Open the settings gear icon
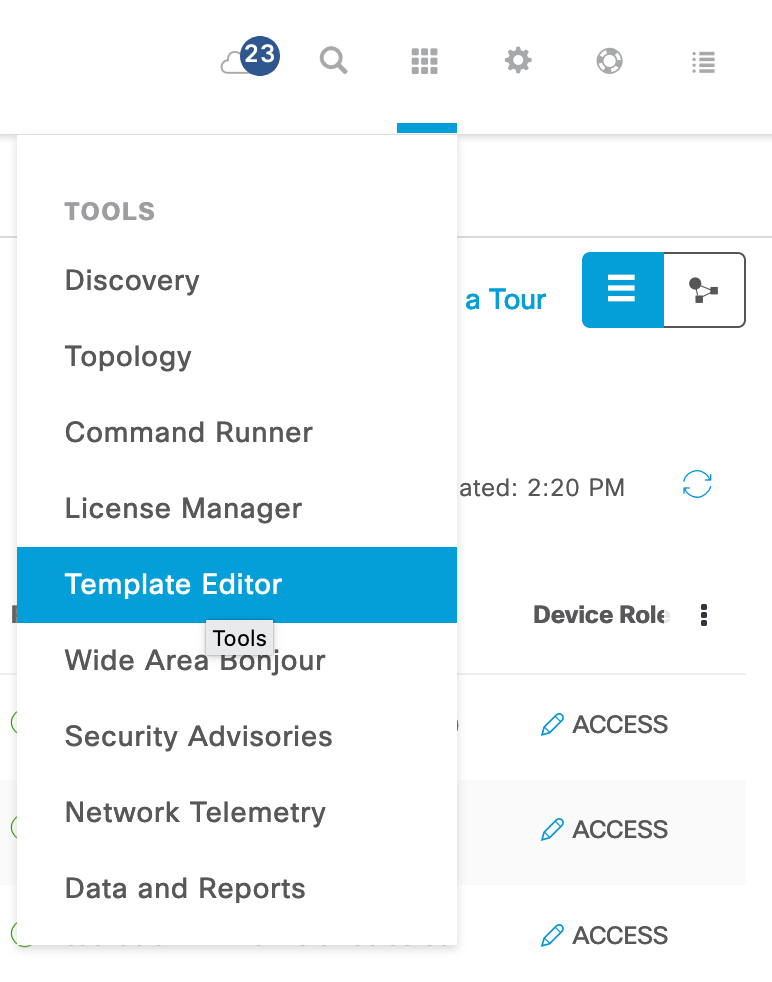Image resolution: width=772 pixels, height=982 pixels. pos(518,61)
